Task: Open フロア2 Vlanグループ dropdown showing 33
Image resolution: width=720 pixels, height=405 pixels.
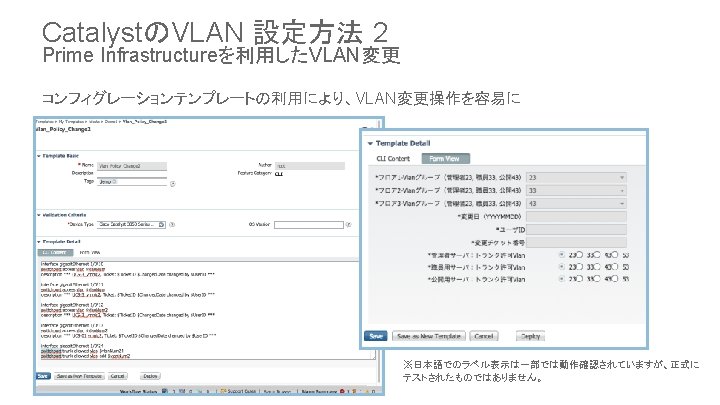Action: [x=576, y=190]
